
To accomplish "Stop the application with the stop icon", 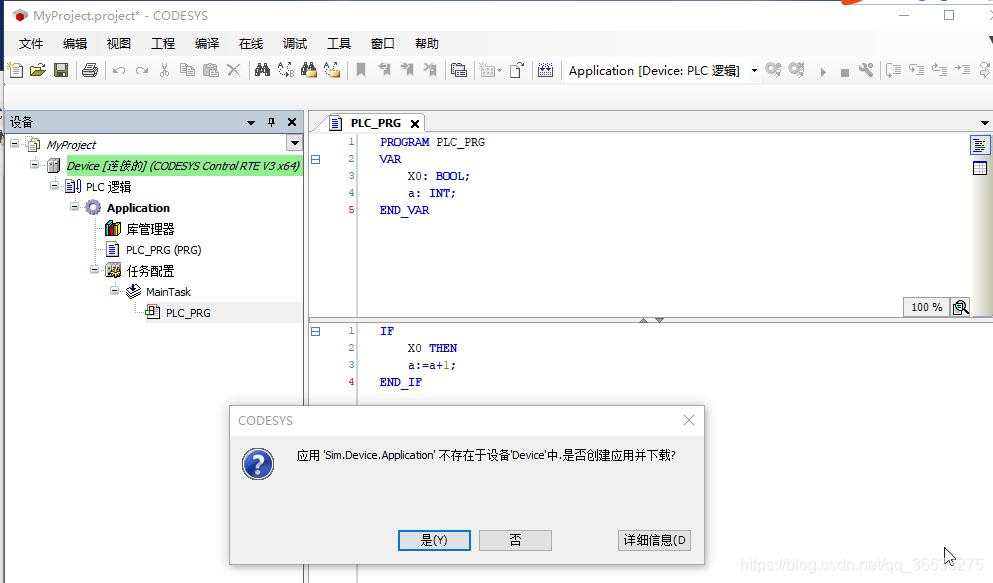I will click(844, 72).
